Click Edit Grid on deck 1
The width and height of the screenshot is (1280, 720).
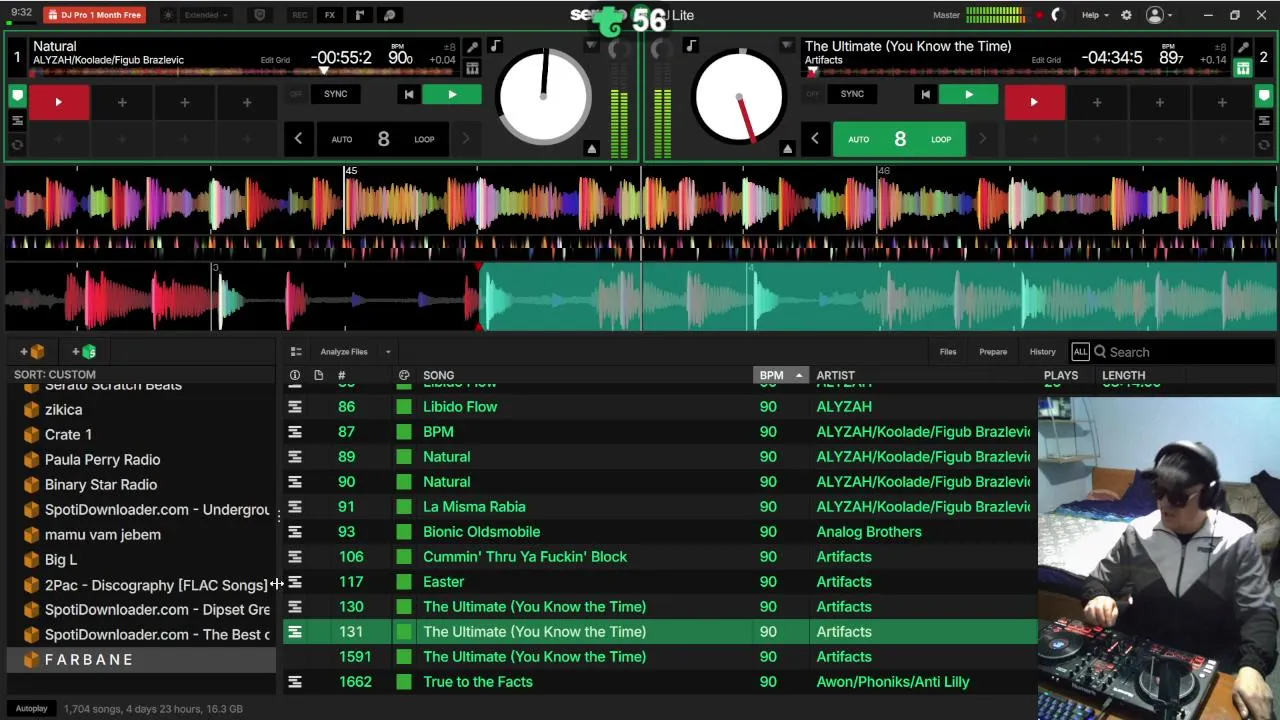tap(275, 60)
